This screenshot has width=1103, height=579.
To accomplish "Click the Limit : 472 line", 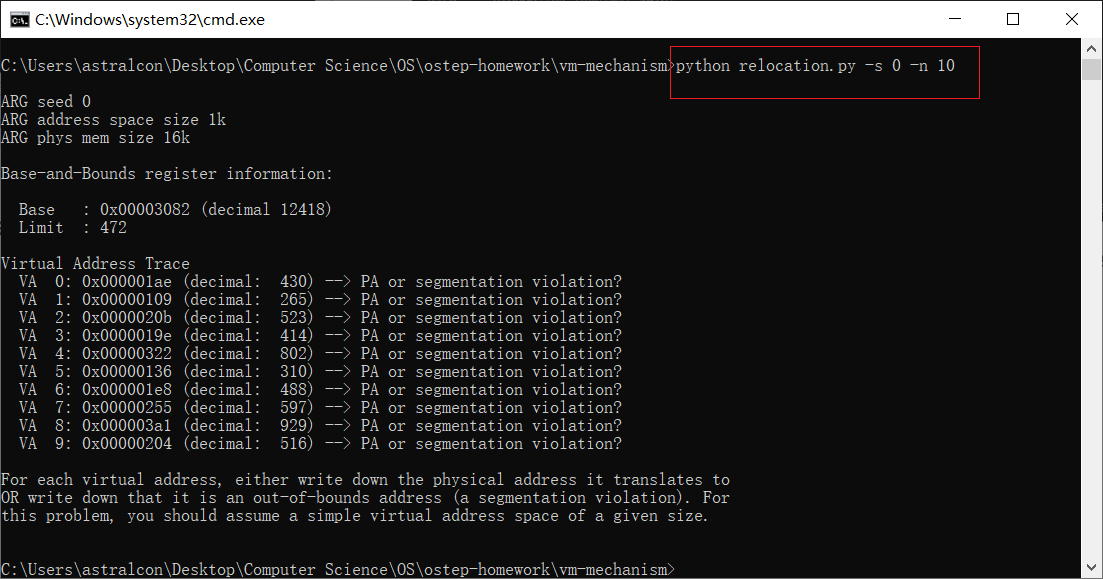I will 72,228.
